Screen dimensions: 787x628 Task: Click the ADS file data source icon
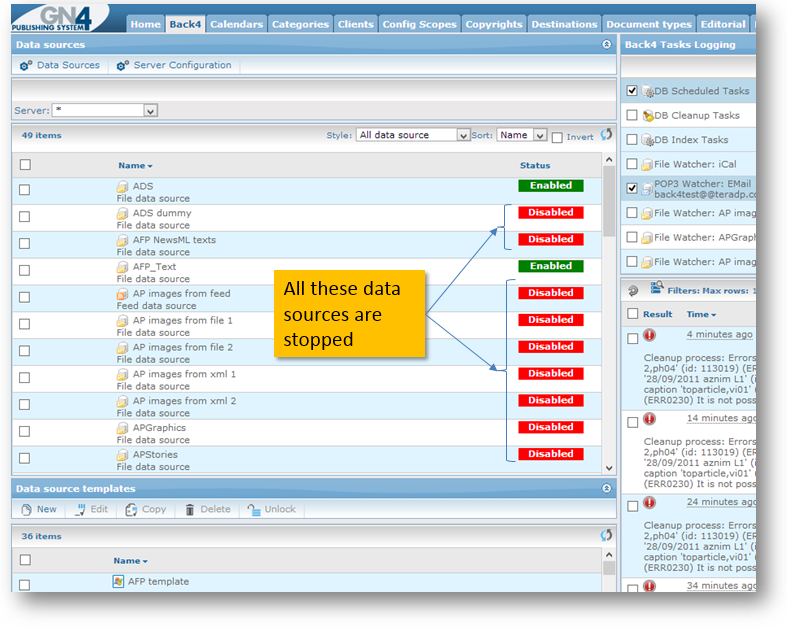pos(122,187)
